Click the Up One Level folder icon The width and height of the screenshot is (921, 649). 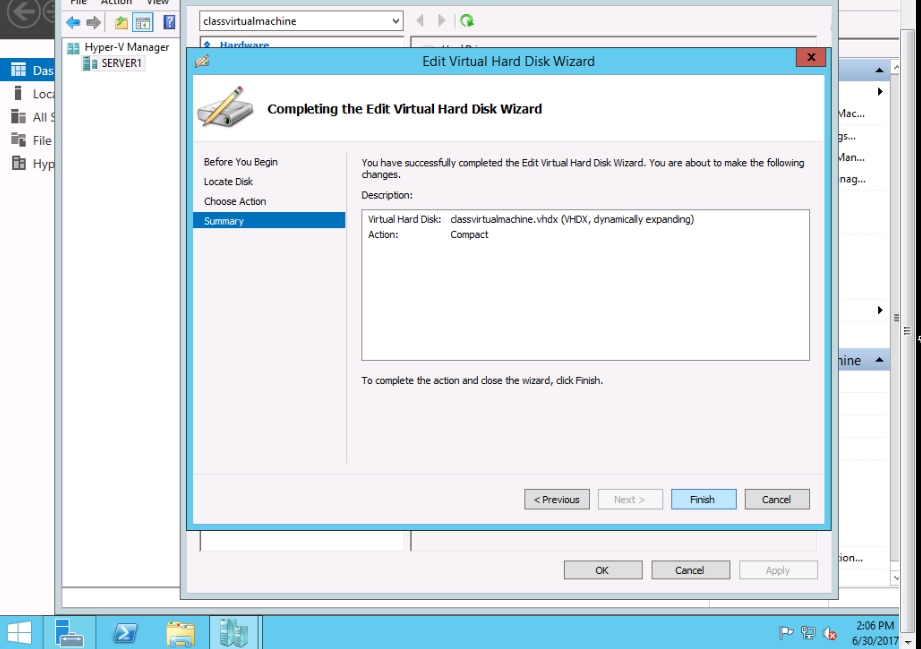[x=121, y=22]
